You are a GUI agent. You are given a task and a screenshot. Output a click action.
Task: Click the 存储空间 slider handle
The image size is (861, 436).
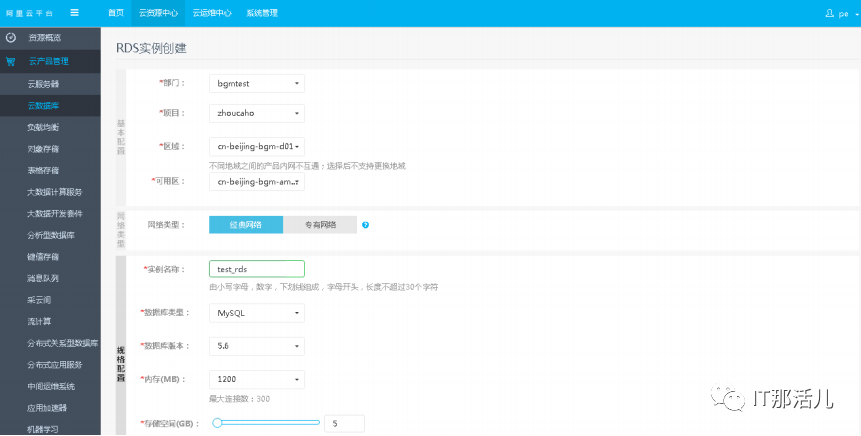(217, 423)
